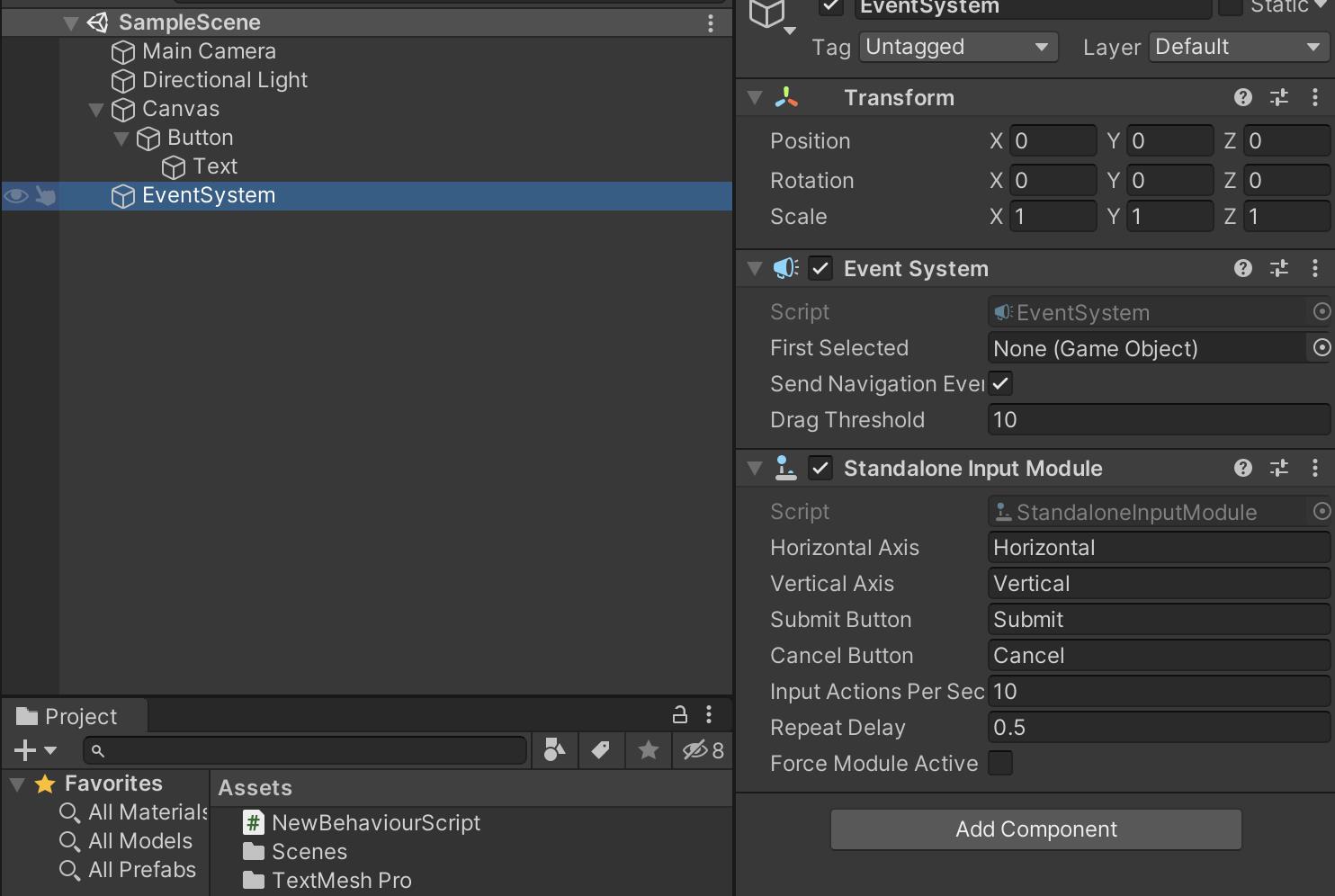Click Drag Threshold value field
The image size is (1335, 896).
(x=1159, y=420)
